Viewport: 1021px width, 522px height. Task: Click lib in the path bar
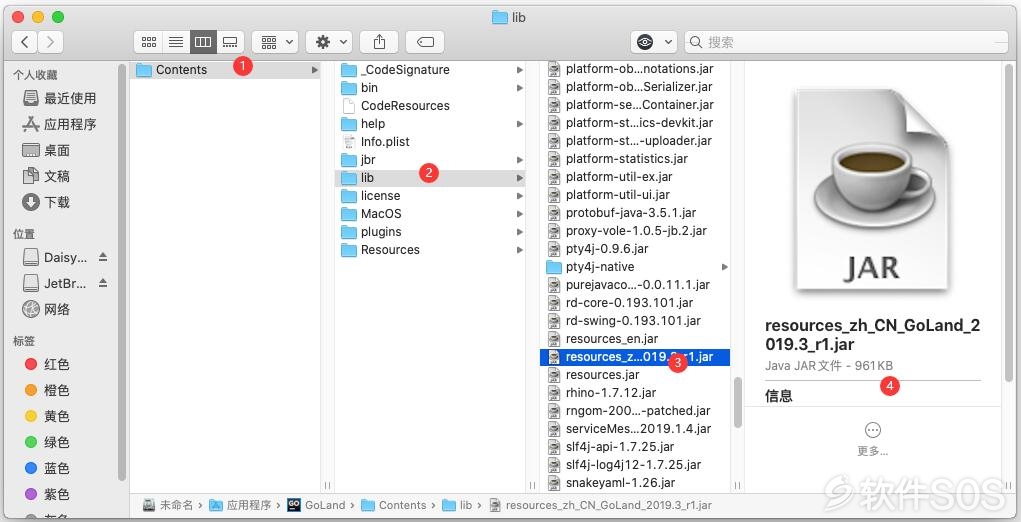click(x=458, y=505)
